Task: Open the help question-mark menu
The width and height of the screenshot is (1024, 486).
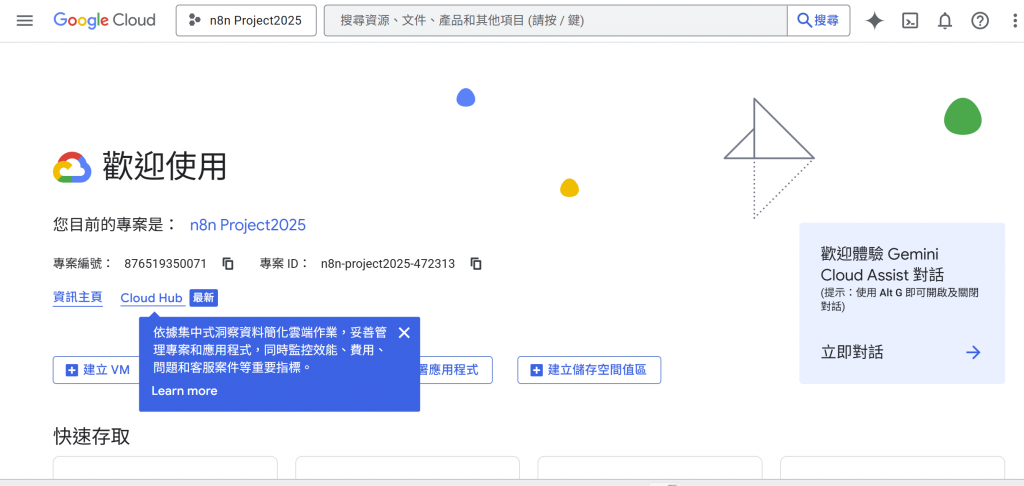Action: click(x=980, y=21)
